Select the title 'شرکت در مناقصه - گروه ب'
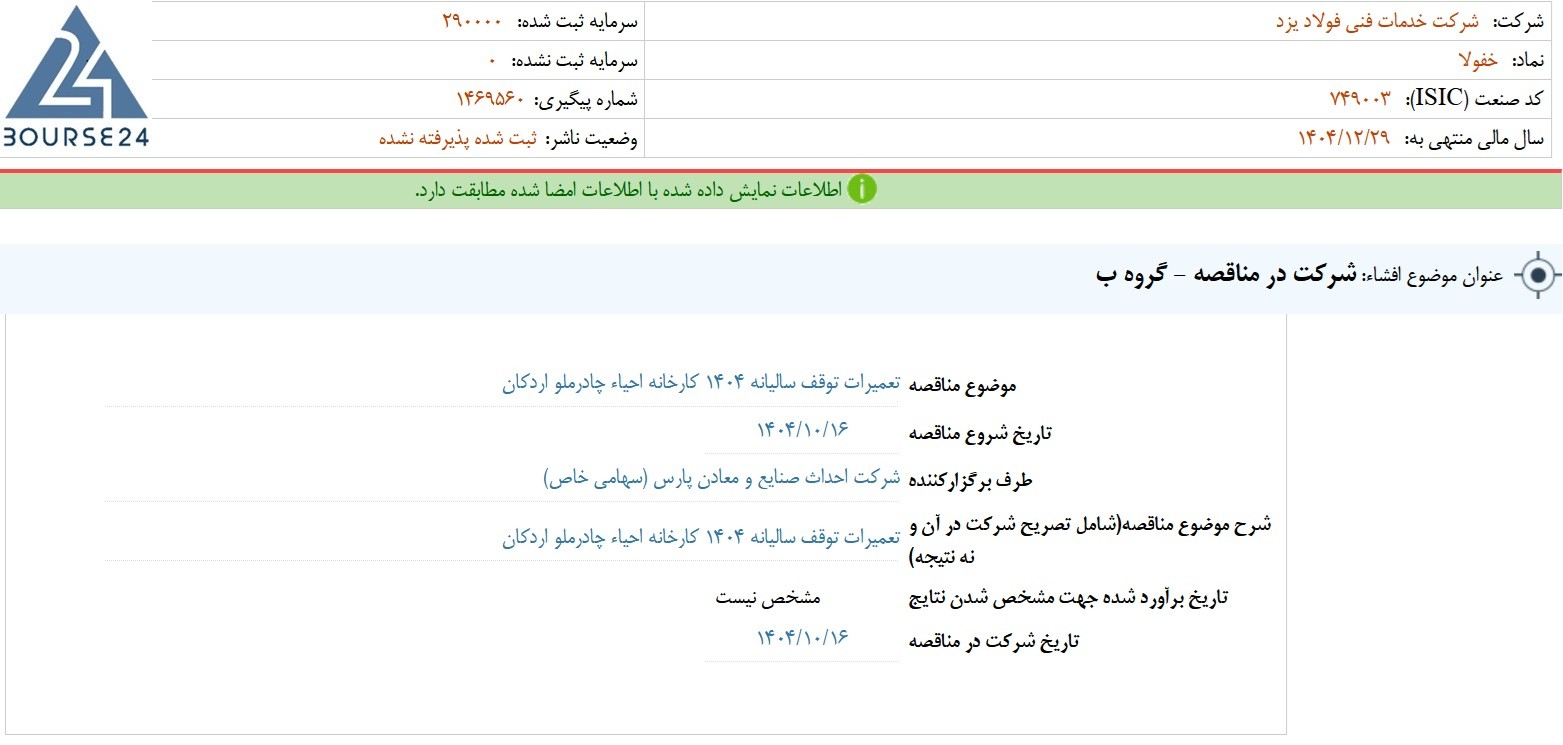 click(1227, 273)
